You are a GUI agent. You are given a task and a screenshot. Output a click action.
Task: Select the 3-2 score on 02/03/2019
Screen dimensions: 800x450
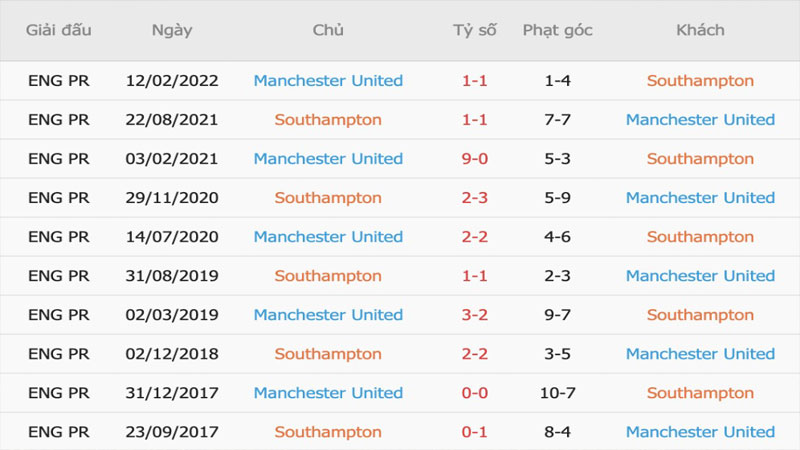click(474, 315)
